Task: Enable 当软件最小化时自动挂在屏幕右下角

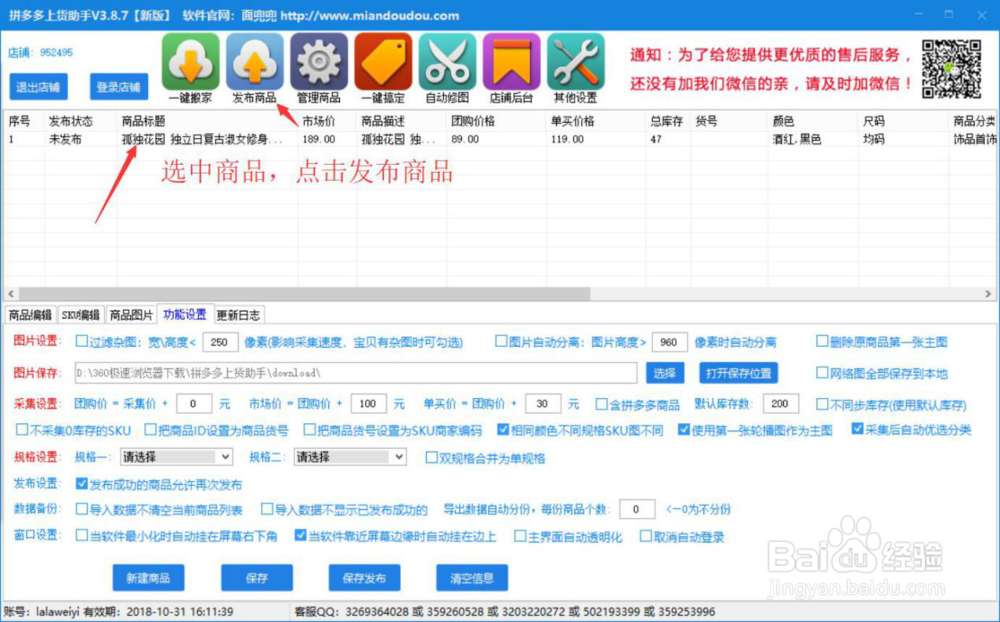Action: (x=82, y=535)
